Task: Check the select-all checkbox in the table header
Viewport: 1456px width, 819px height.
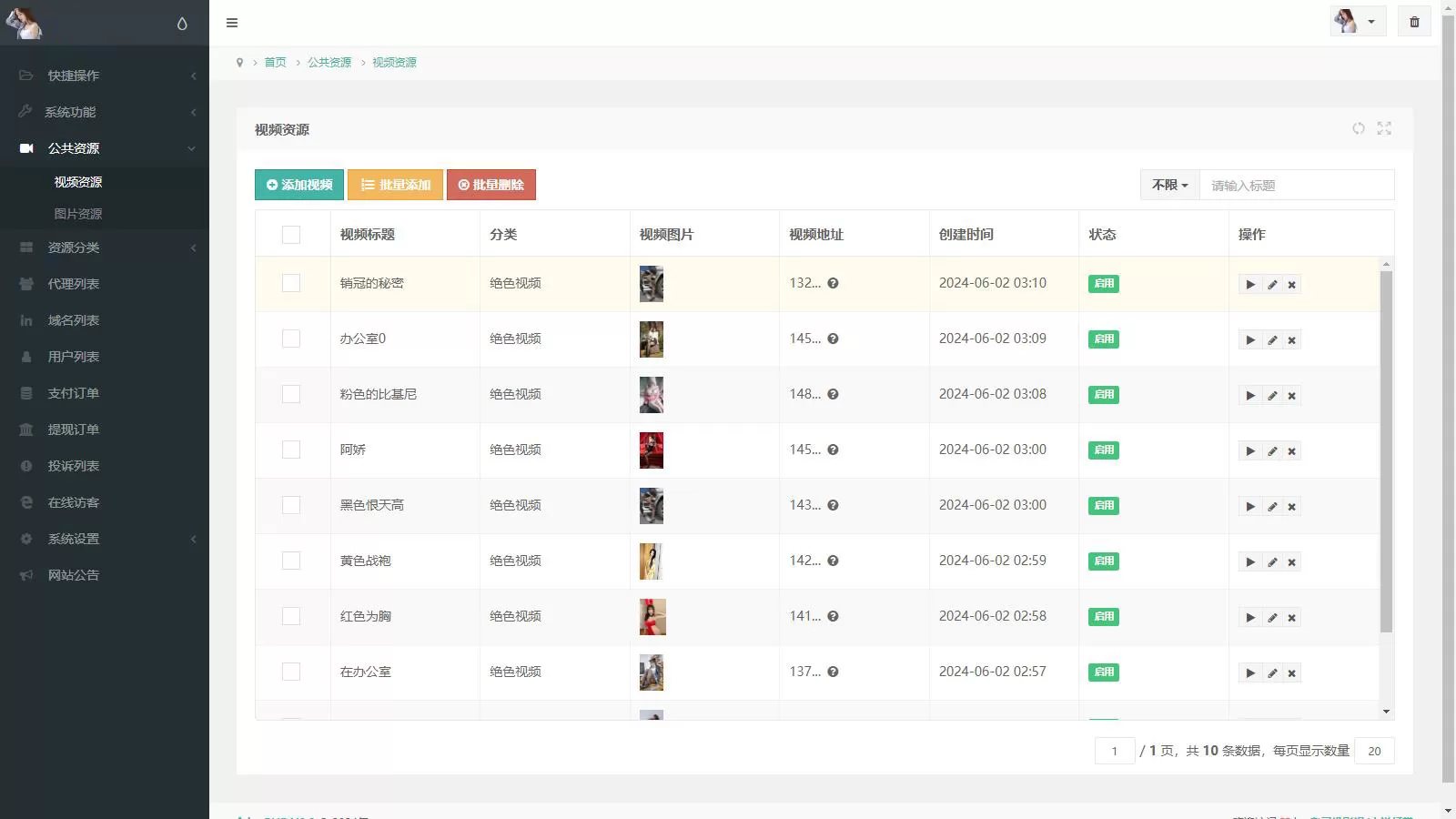Action: 291,234
